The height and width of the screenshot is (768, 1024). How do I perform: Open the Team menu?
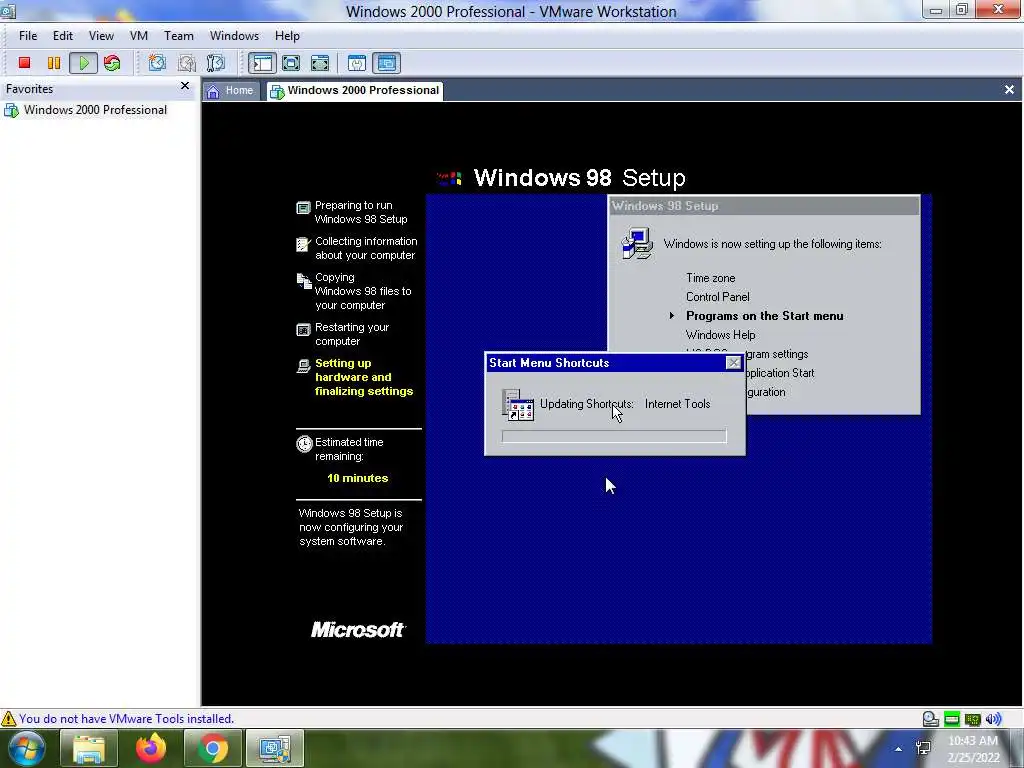coord(178,36)
